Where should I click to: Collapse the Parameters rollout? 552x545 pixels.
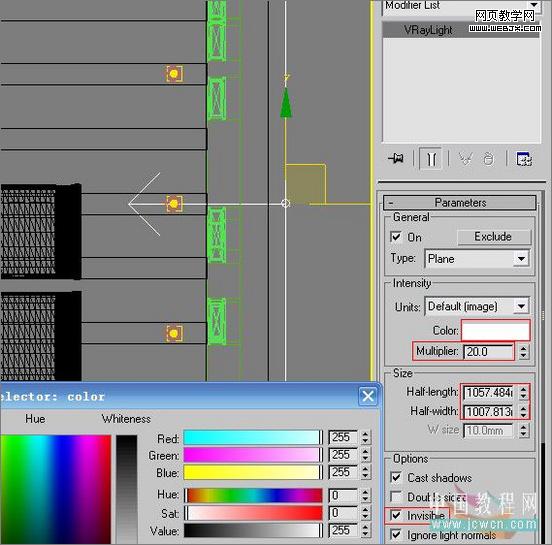click(x=460, y=203)
